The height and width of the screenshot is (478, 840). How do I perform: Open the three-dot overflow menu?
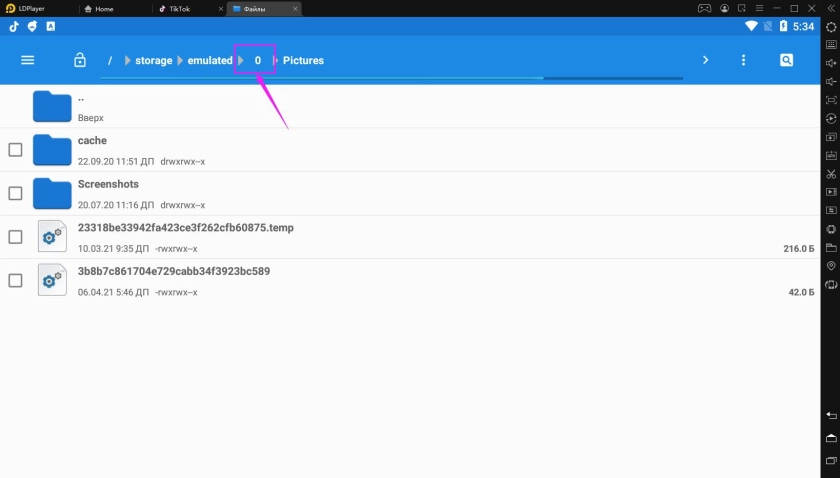click(743, 60)
